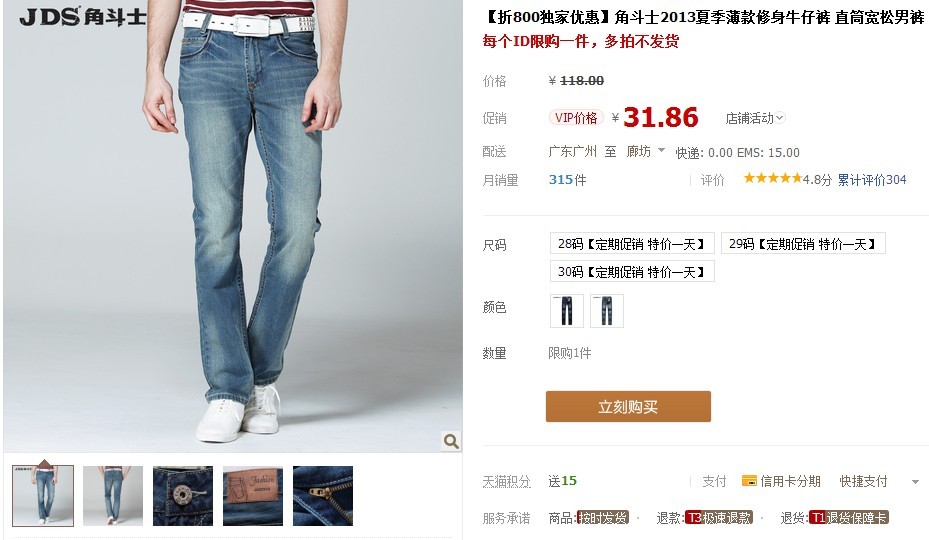
Task: Click the five-star rating icons
Action: pos(773,178)
